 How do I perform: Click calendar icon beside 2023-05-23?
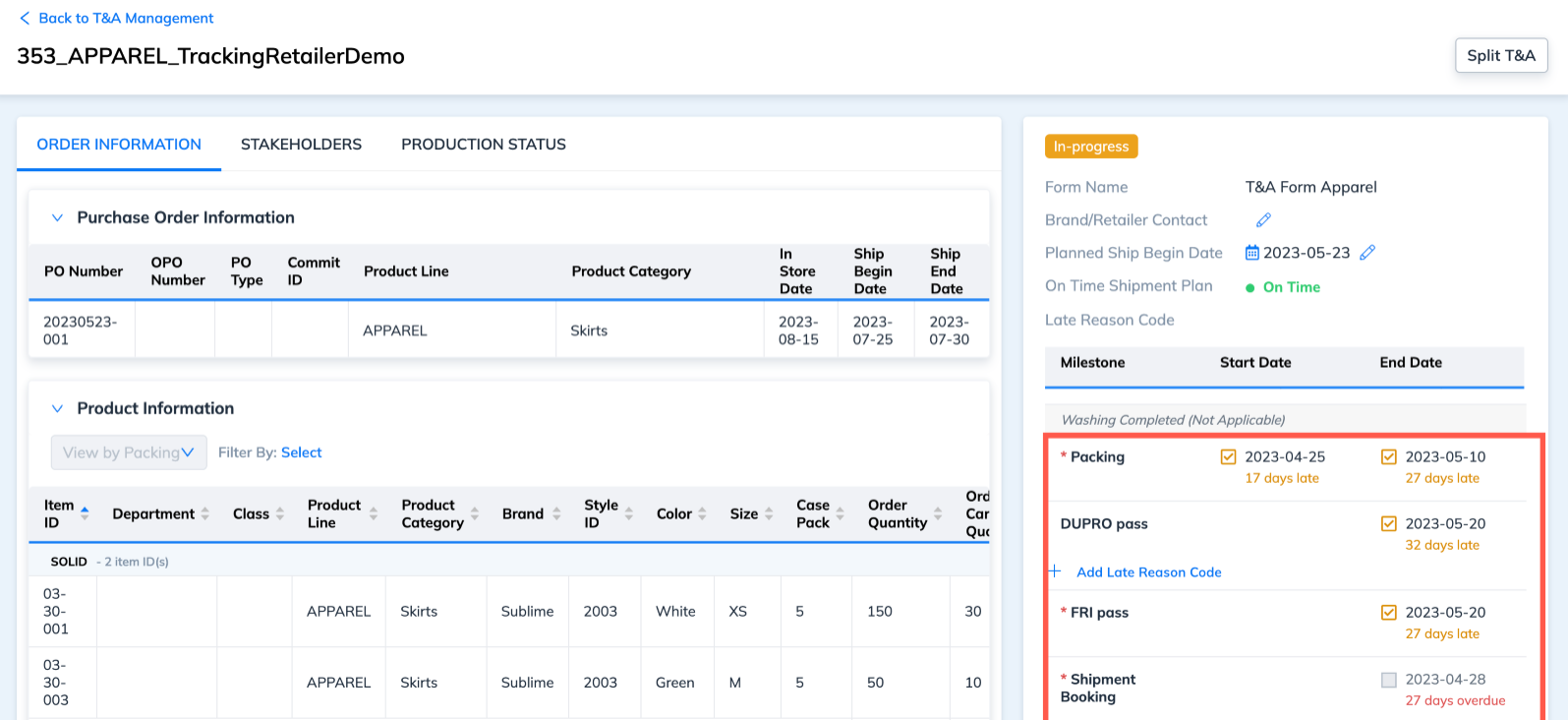[1251, 253]
